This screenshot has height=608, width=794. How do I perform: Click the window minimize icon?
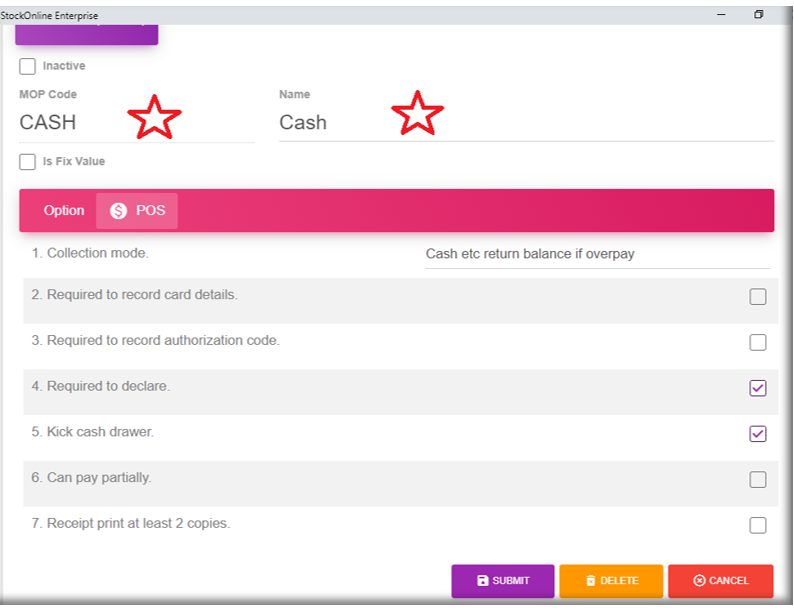click(x=719, y=15)
